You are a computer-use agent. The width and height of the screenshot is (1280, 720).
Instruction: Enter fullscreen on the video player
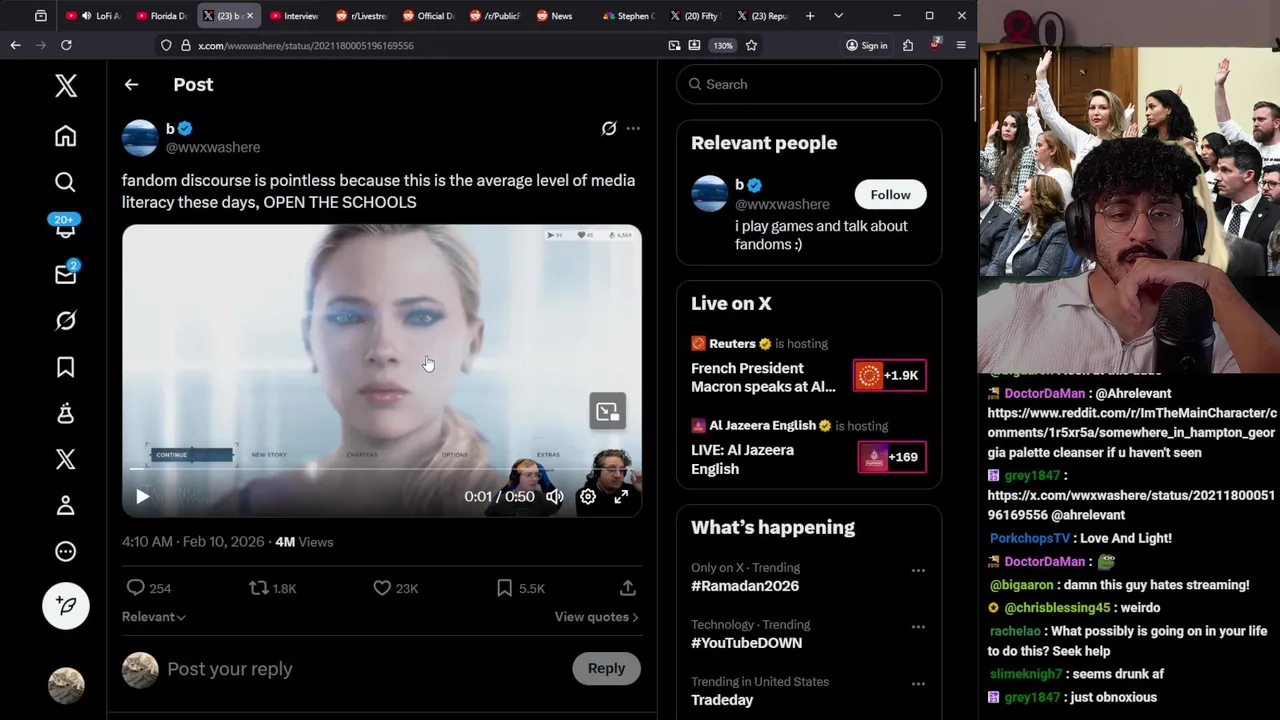[621, 496]
